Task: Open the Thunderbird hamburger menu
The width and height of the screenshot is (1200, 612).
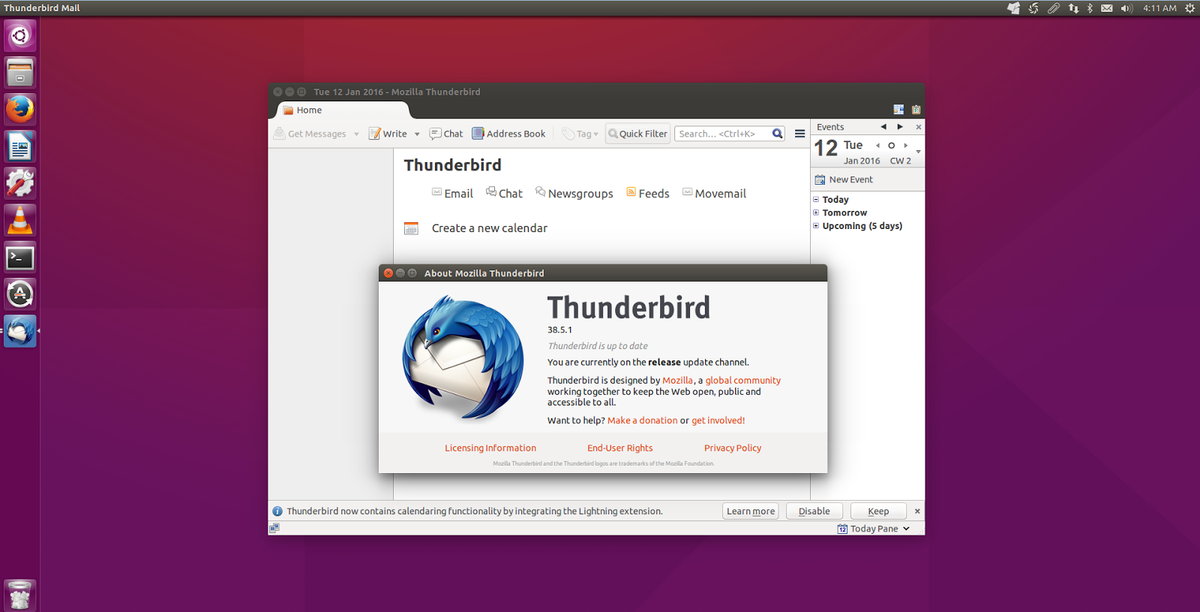Action: [x=800, y=134]
